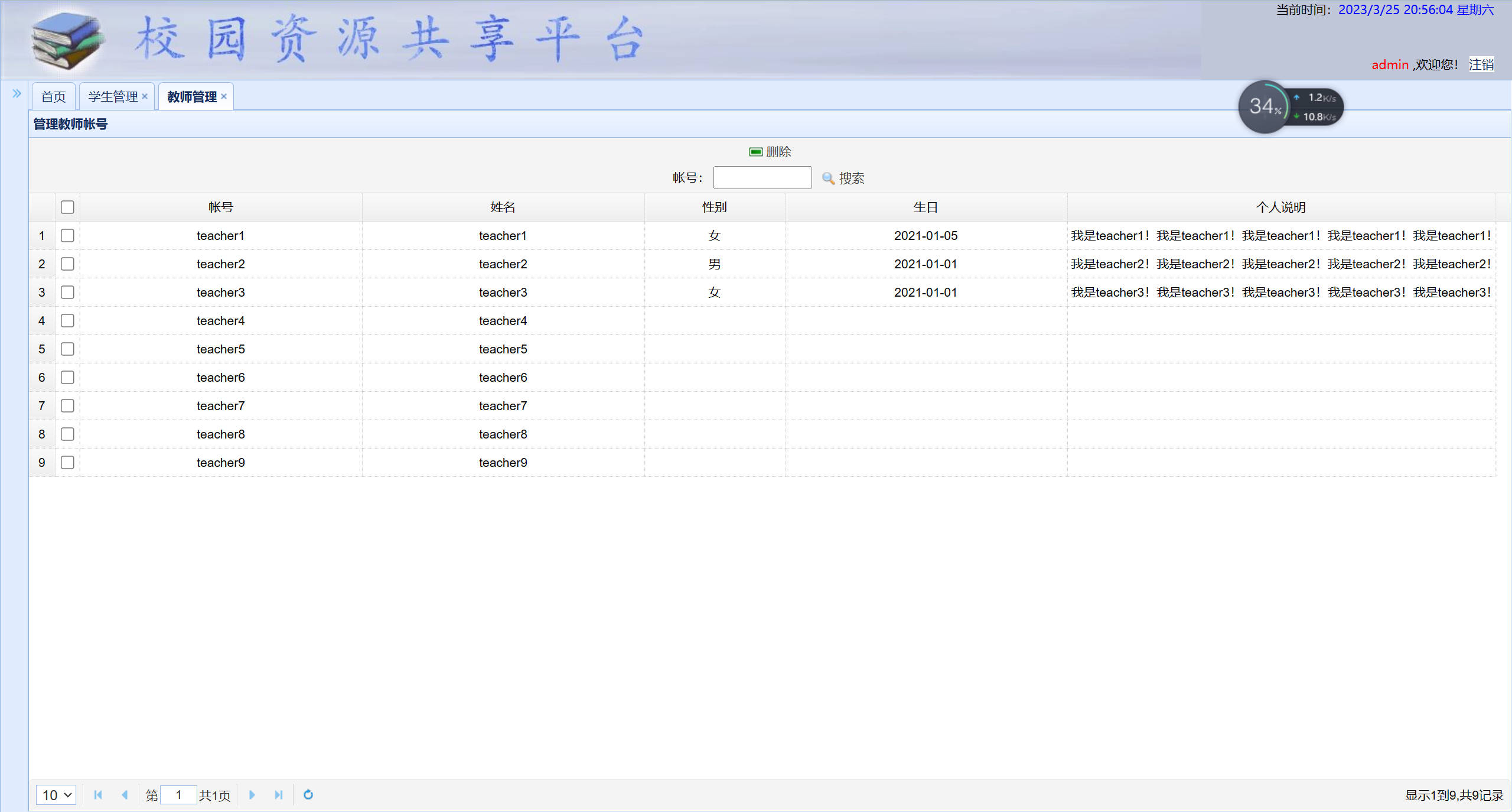Close the 学生管理 tab

click(x=145, y=96)
